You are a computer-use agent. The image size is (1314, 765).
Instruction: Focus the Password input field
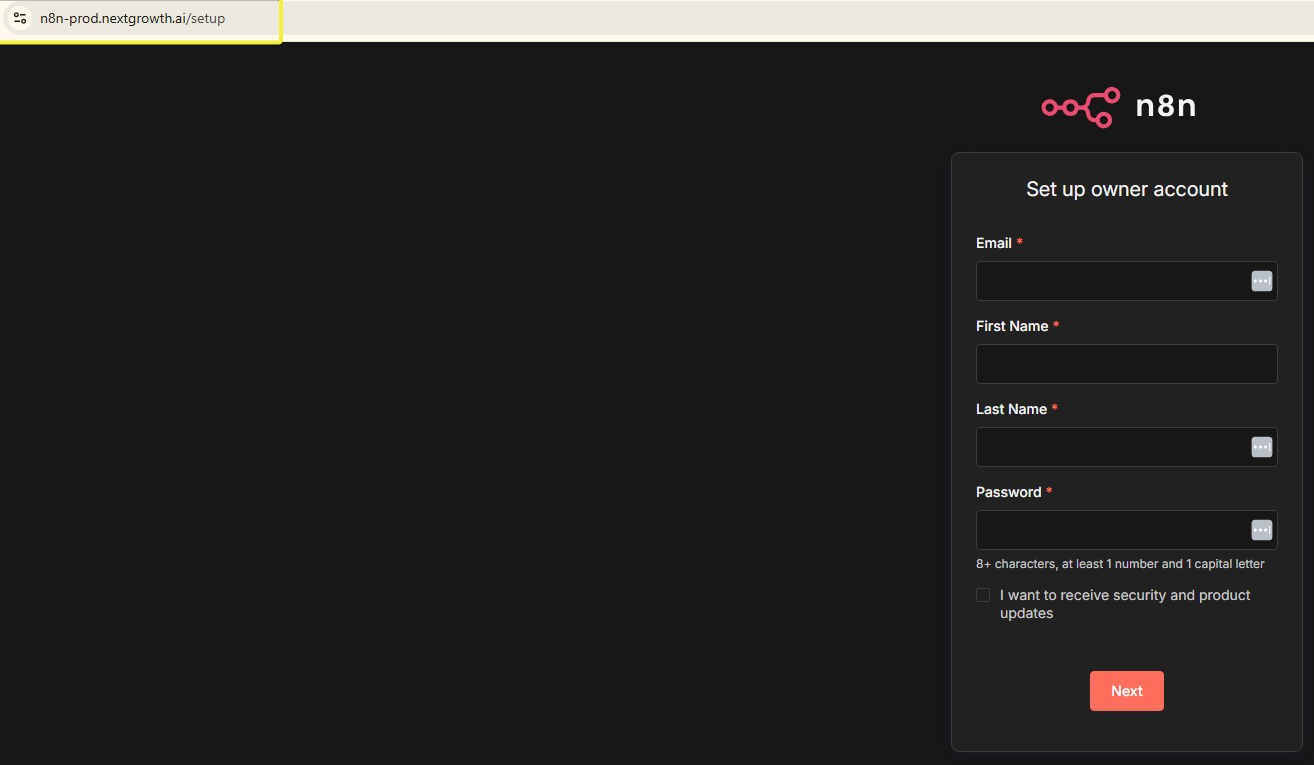pyautogui.click(x=1110, y=530)
